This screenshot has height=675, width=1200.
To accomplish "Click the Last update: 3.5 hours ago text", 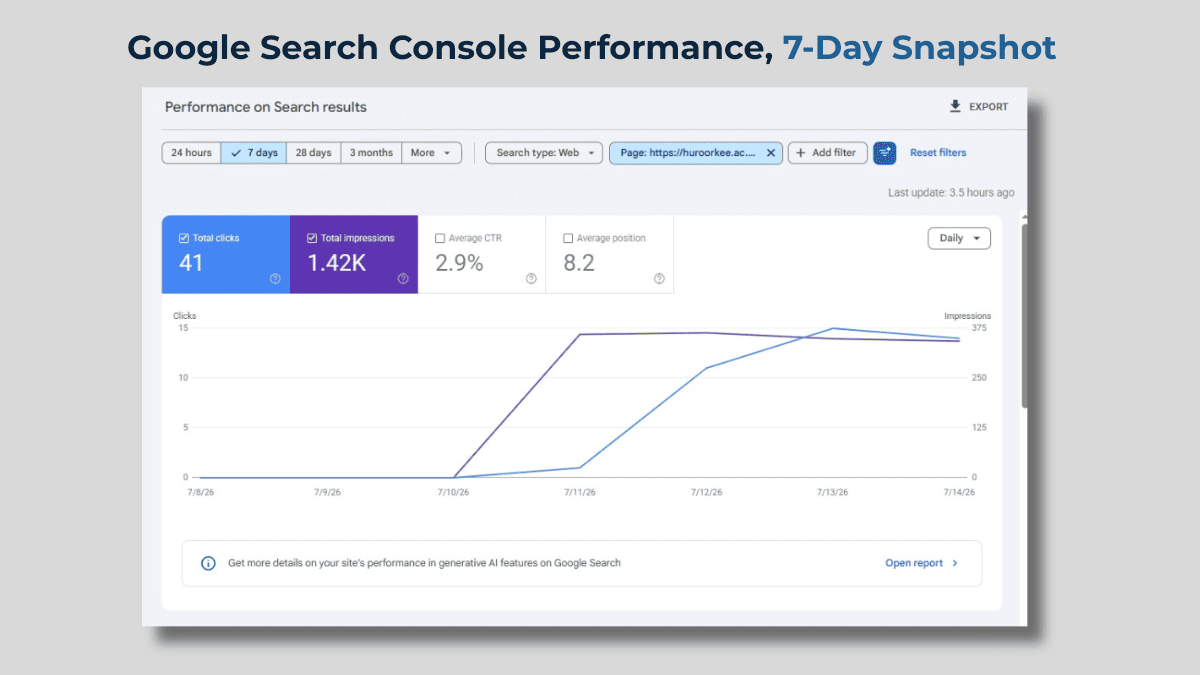I will click(951, 193).
